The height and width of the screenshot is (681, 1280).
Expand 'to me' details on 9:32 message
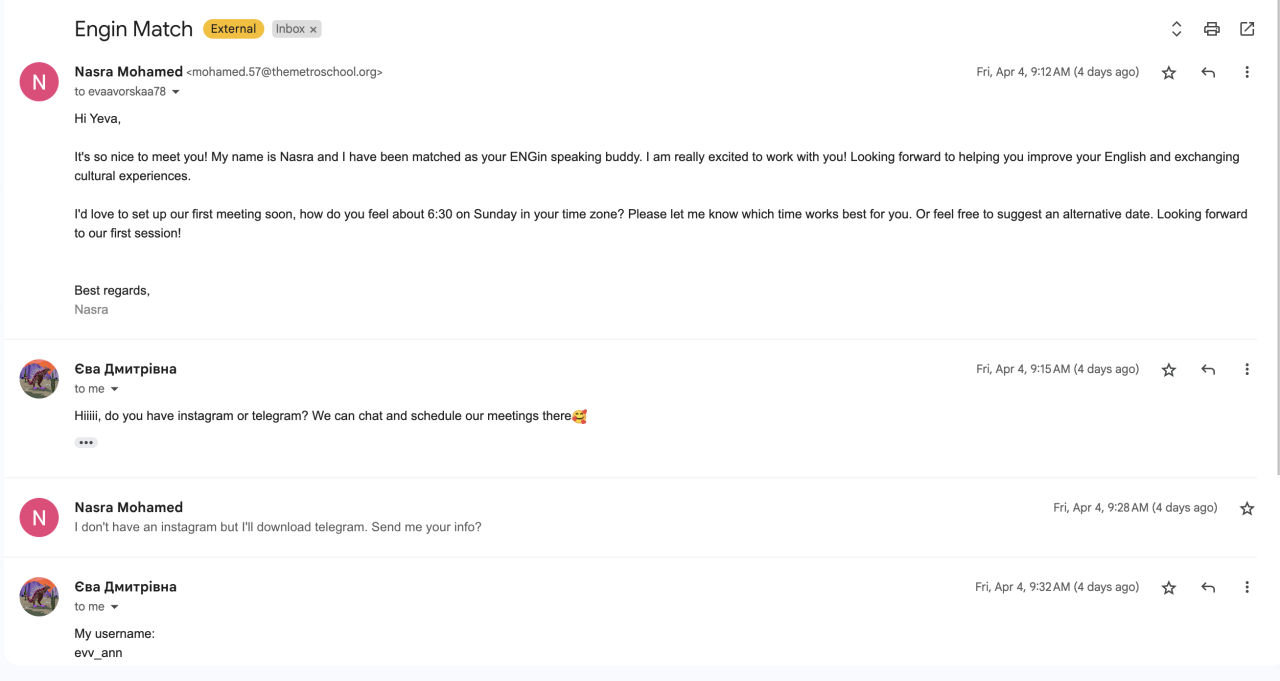[x=114, y=607]
